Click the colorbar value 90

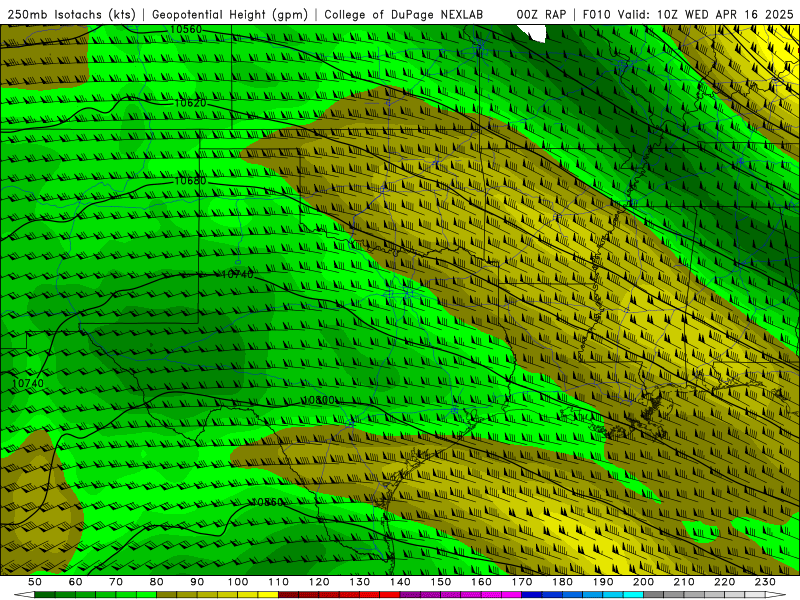[x=197, y=582]
